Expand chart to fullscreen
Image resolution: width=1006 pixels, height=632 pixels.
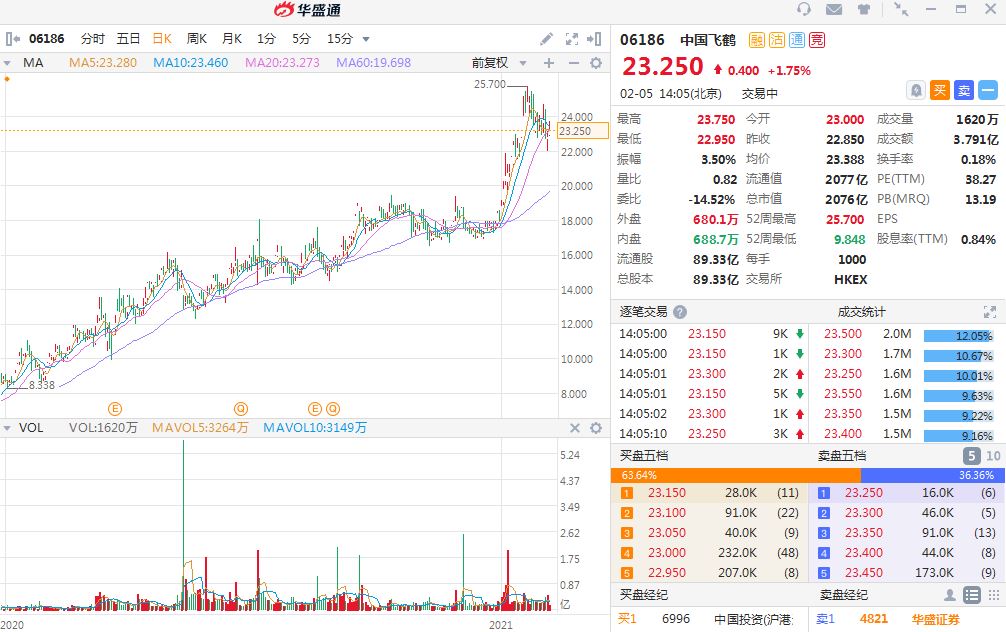(x=572, y=39)
